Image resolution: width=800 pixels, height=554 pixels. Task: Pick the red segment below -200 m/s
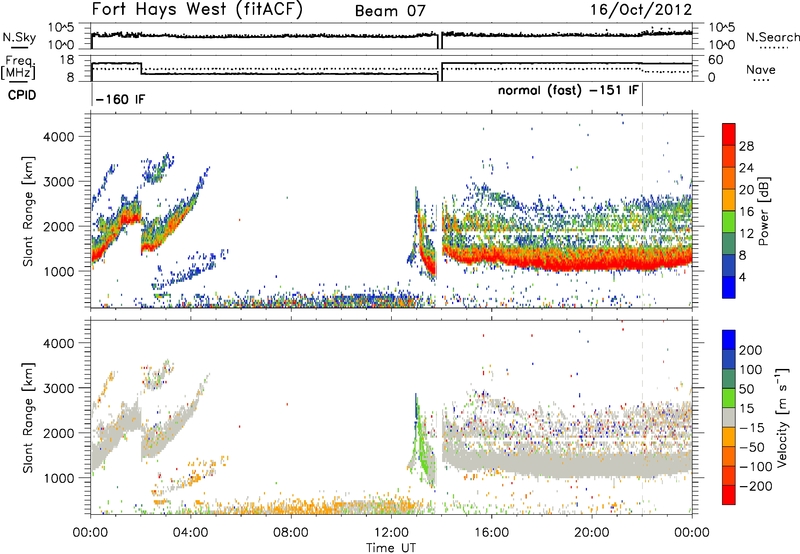(729, 496)
